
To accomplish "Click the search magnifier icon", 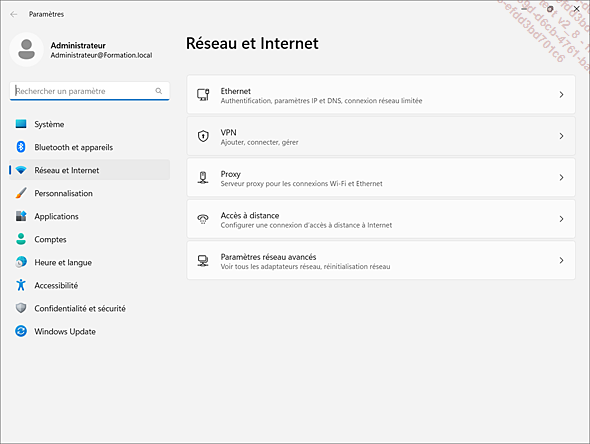I will pos(159,91).
